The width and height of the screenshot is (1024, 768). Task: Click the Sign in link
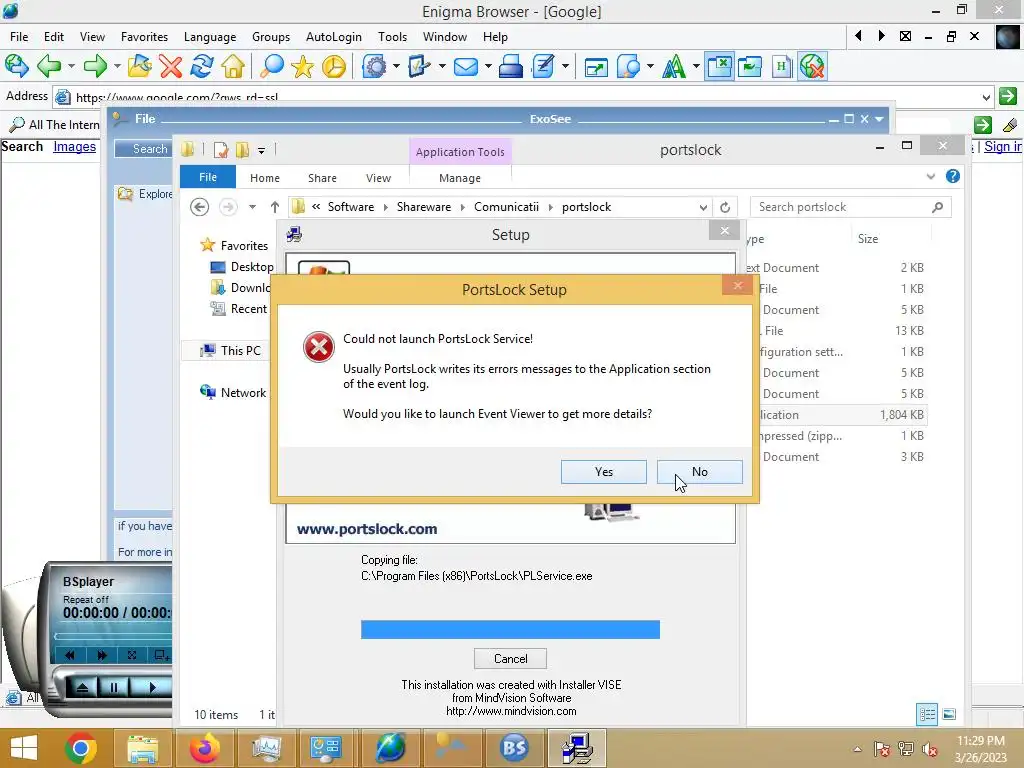point(1003,146)
